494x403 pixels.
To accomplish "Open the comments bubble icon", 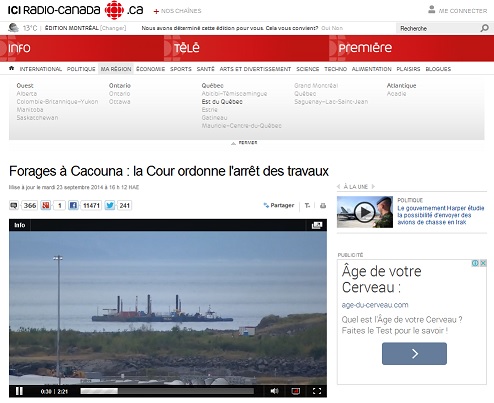I will (x=14, y=205).
